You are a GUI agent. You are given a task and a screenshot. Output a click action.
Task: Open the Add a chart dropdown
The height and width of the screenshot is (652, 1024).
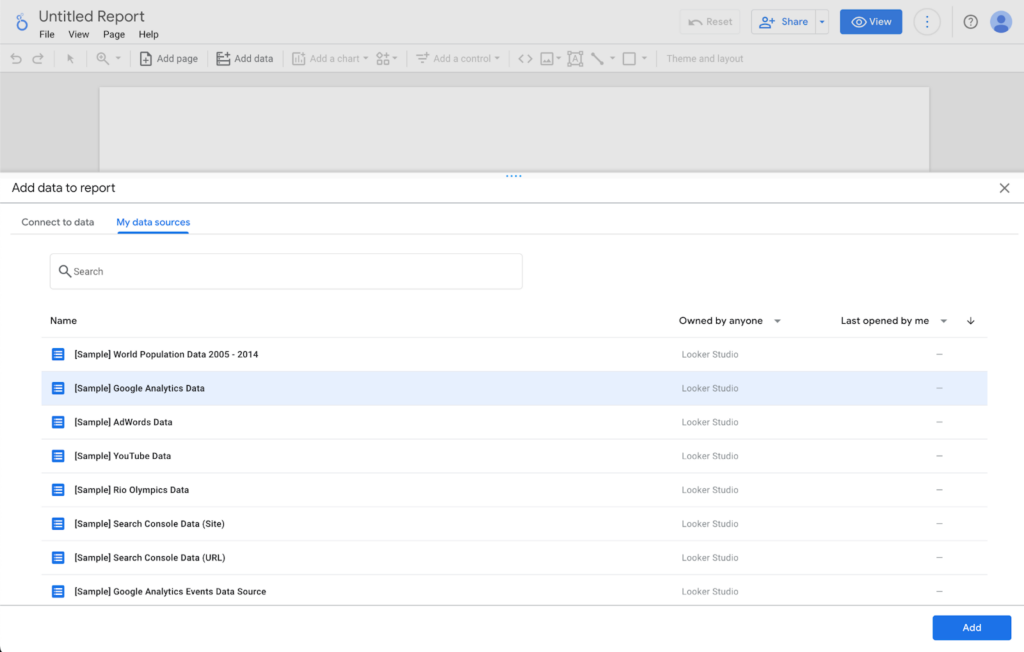(330, 59)
